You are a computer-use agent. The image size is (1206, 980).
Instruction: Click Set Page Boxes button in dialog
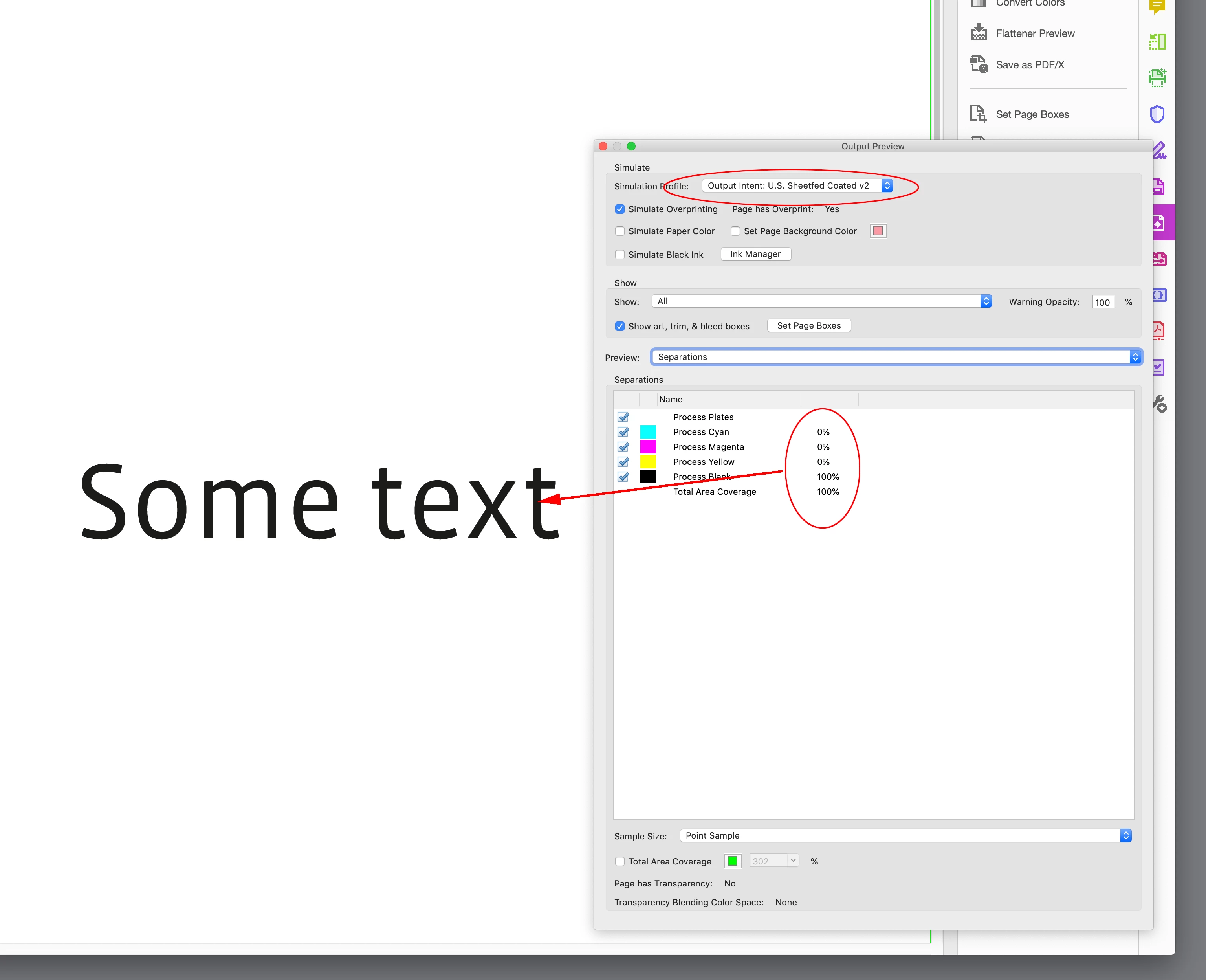coord(808,326)
